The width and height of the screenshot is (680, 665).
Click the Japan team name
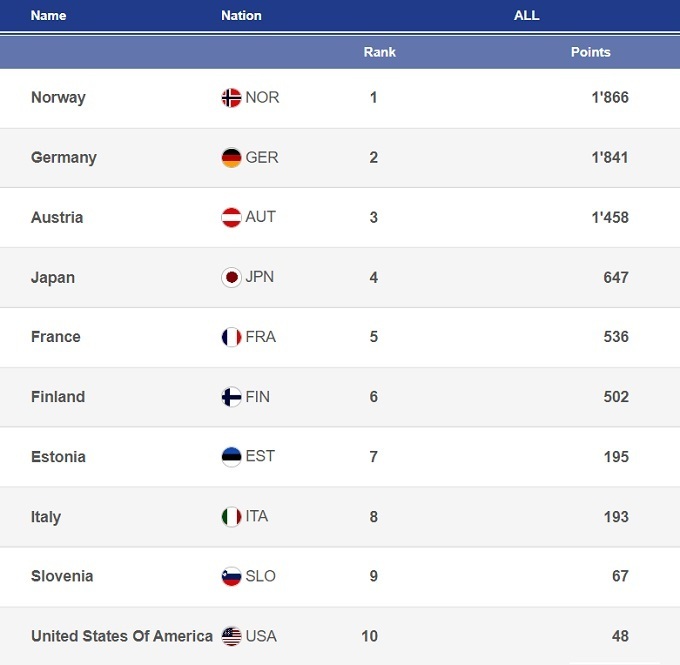click(53, 278)
